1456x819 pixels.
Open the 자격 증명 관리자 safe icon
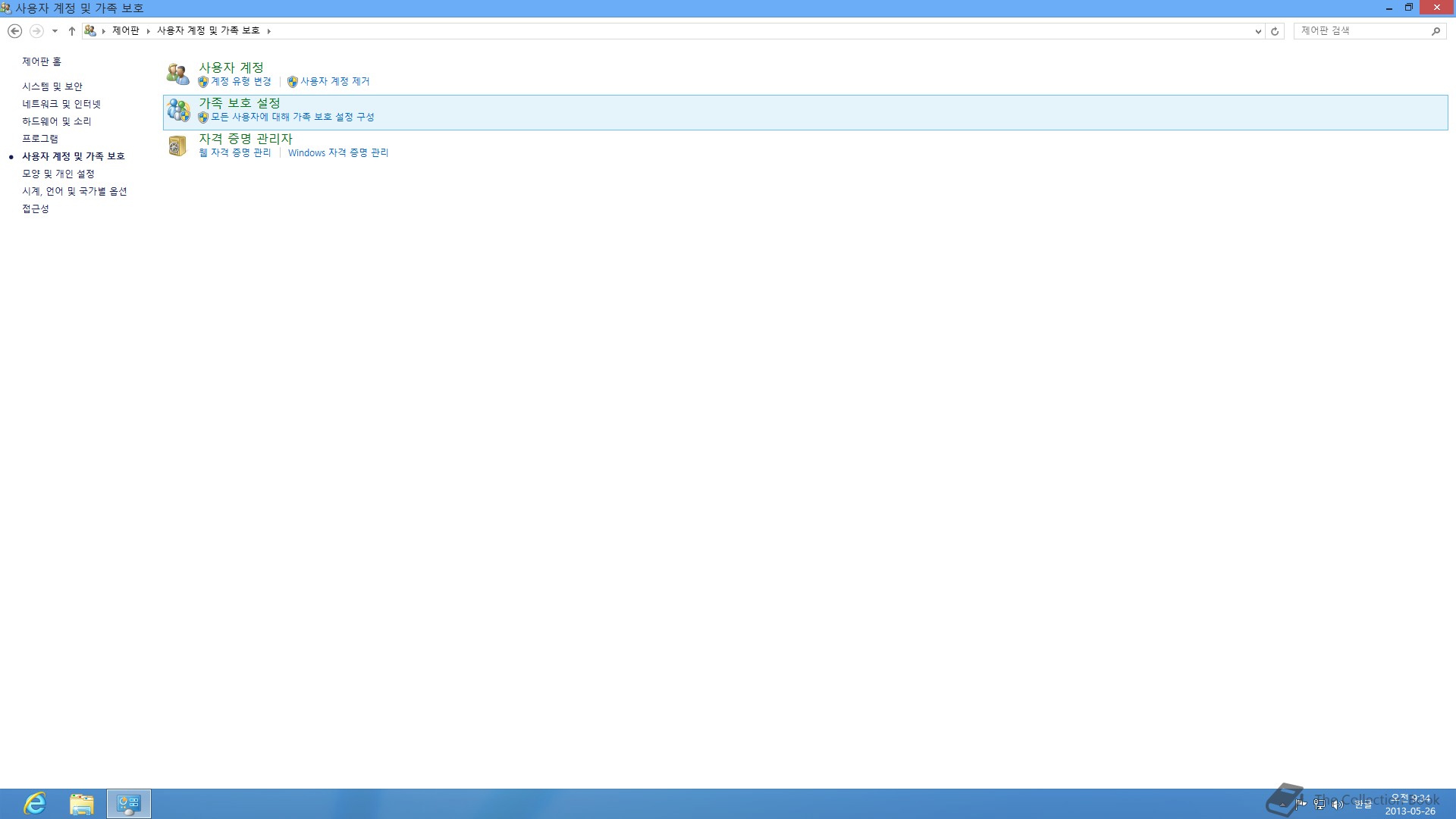(177, 146)
